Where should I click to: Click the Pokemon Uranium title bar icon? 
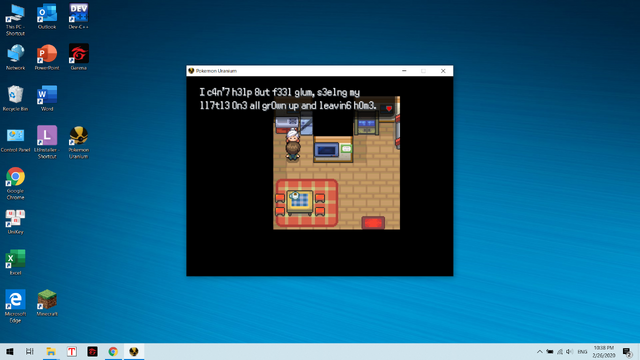pyautogui.click(x=191, y=71)
